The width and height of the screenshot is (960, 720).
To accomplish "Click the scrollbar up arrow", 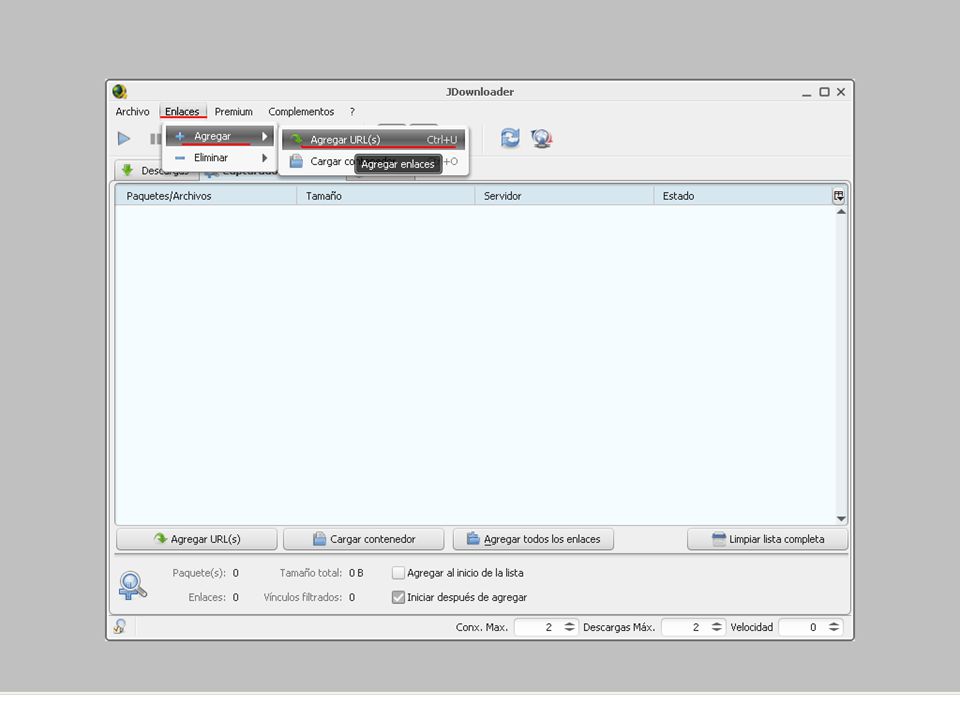I will coord(841,212).
